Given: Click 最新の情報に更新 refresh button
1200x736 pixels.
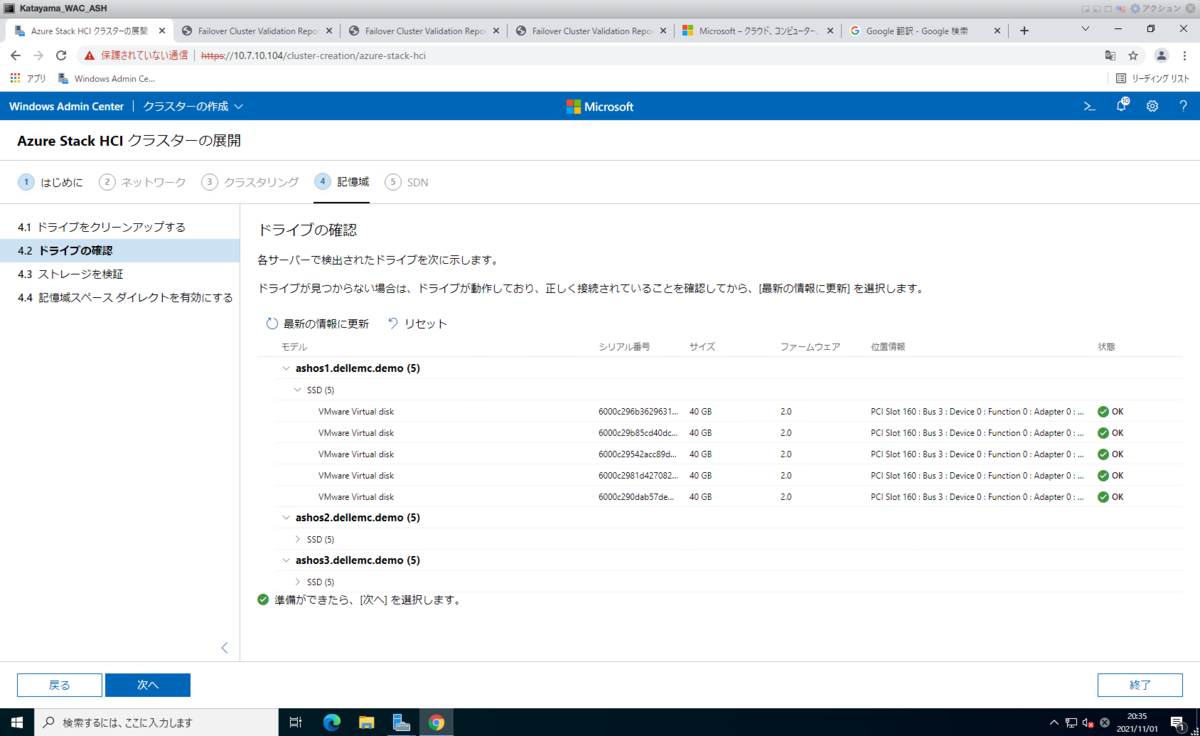Looking at the screenshot, I should 317,323.
